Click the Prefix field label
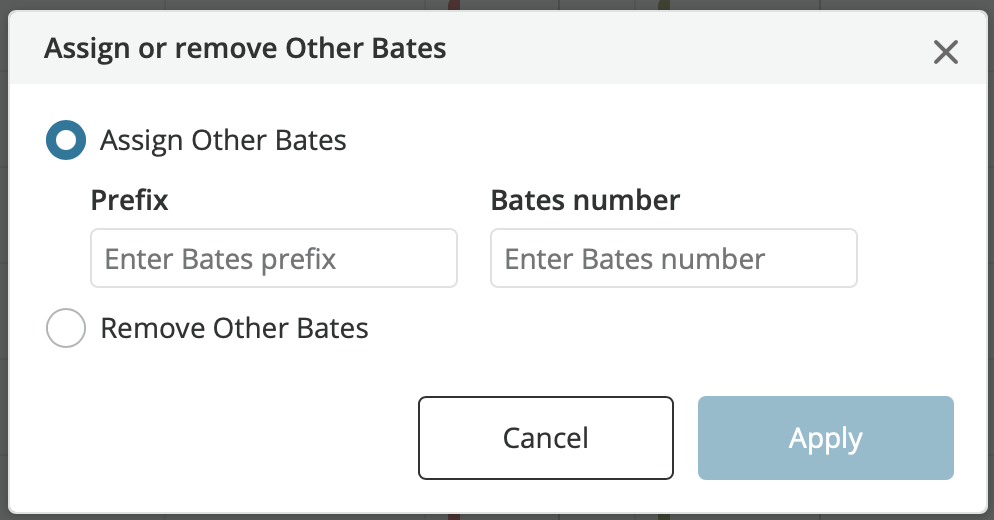This screenshot has height=520, width=994. 129,200
